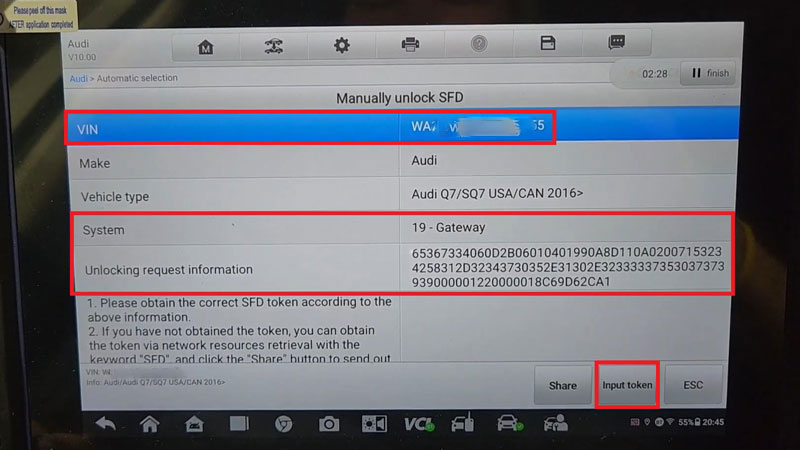The width and height of the screenshot is (800, 450).
Task: Tap the Share button
Action: tap(563, 386)
